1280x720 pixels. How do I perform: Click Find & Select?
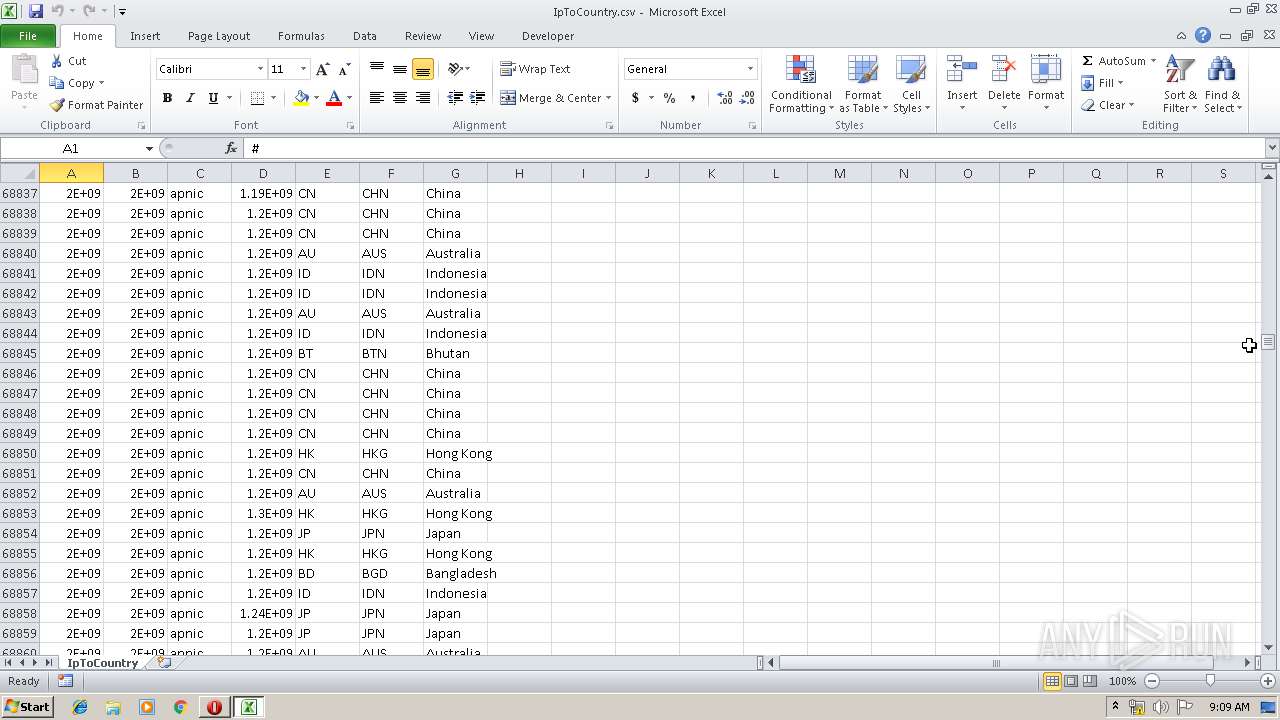coord(1222,85)
